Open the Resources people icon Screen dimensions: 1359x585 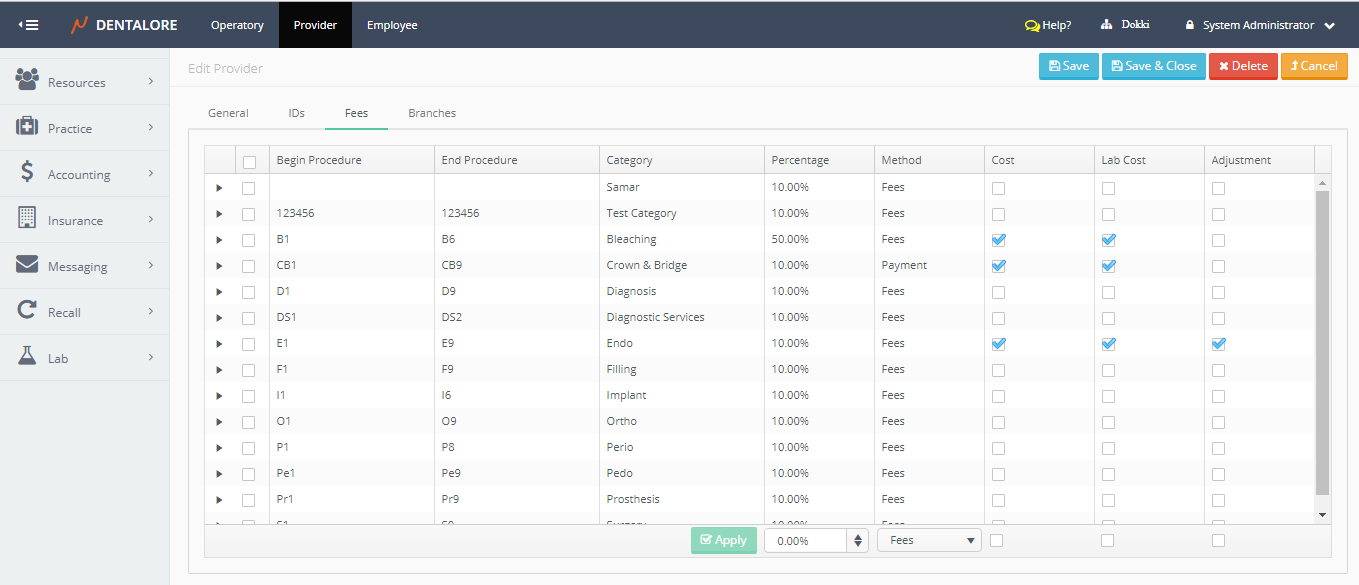[27, 80]
